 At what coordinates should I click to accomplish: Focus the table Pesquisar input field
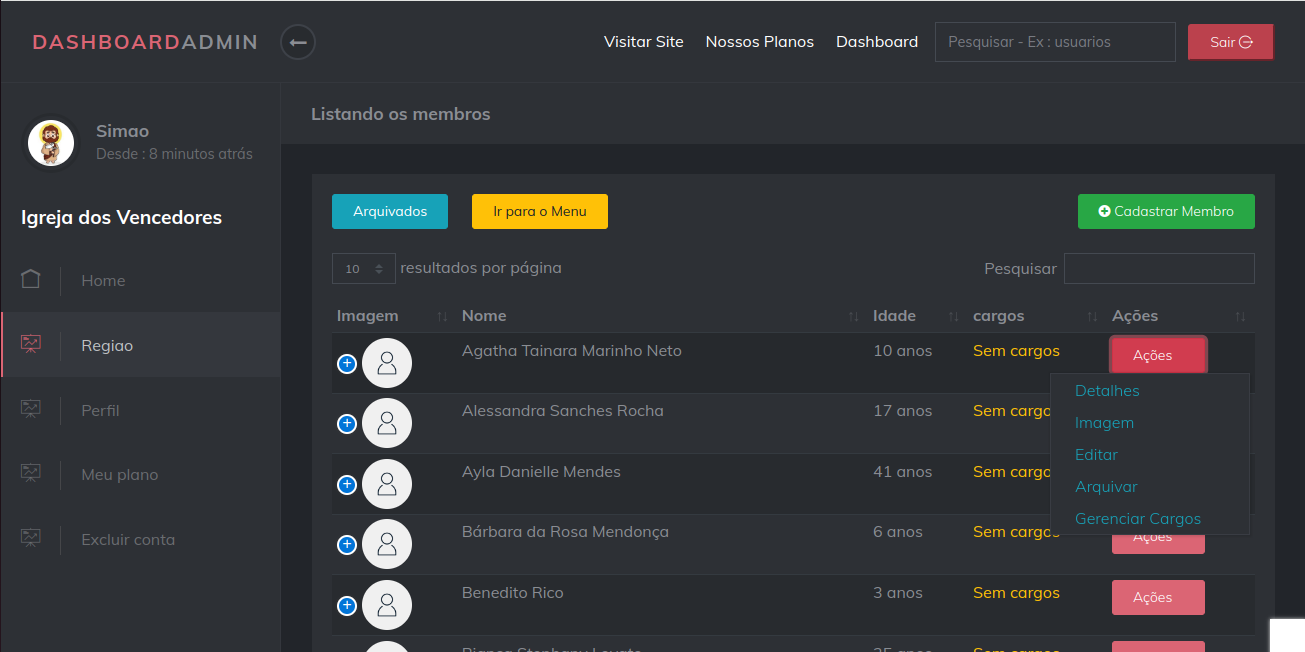coord(1158,268)
